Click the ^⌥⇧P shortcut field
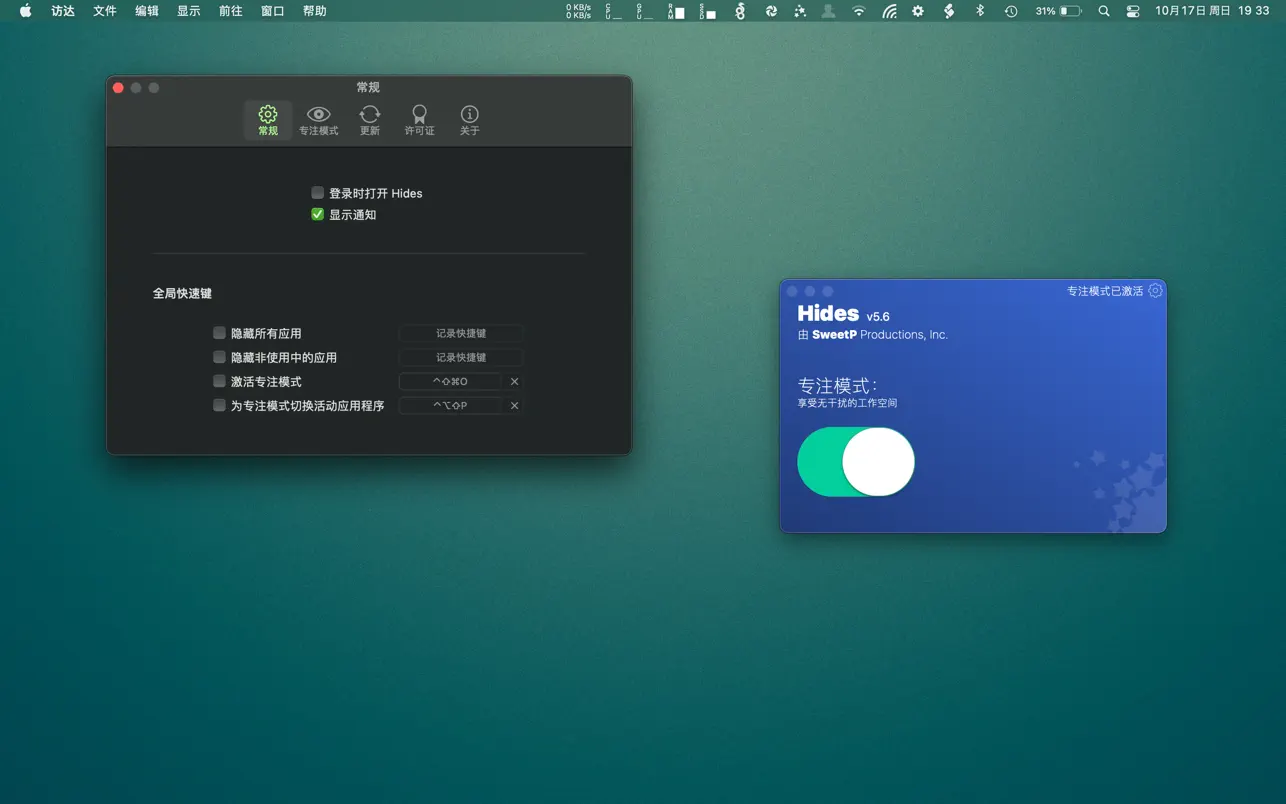 450,405
